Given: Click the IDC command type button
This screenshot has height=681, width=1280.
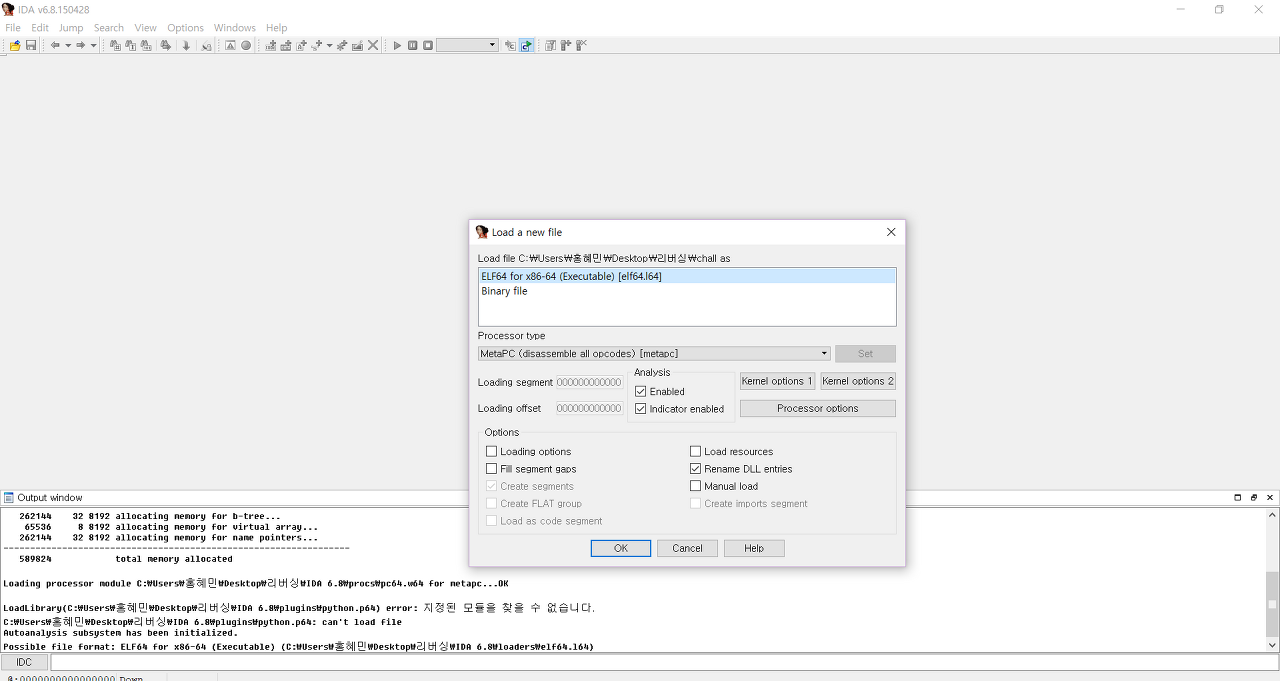Looking at the screenshot, I should pos(24,662).
